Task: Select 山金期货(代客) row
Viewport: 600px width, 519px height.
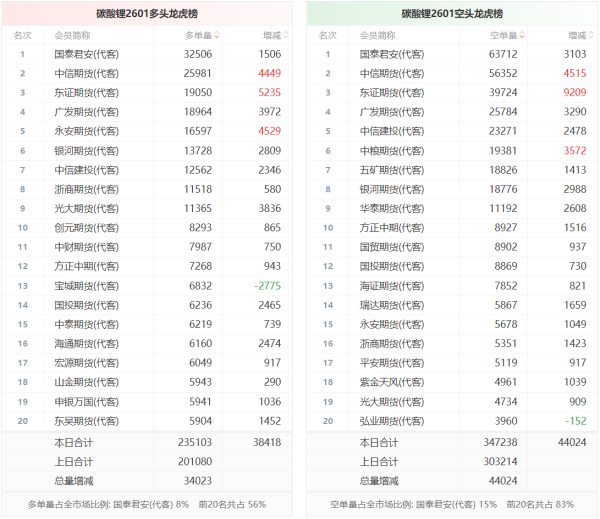Action: [147, 382]
